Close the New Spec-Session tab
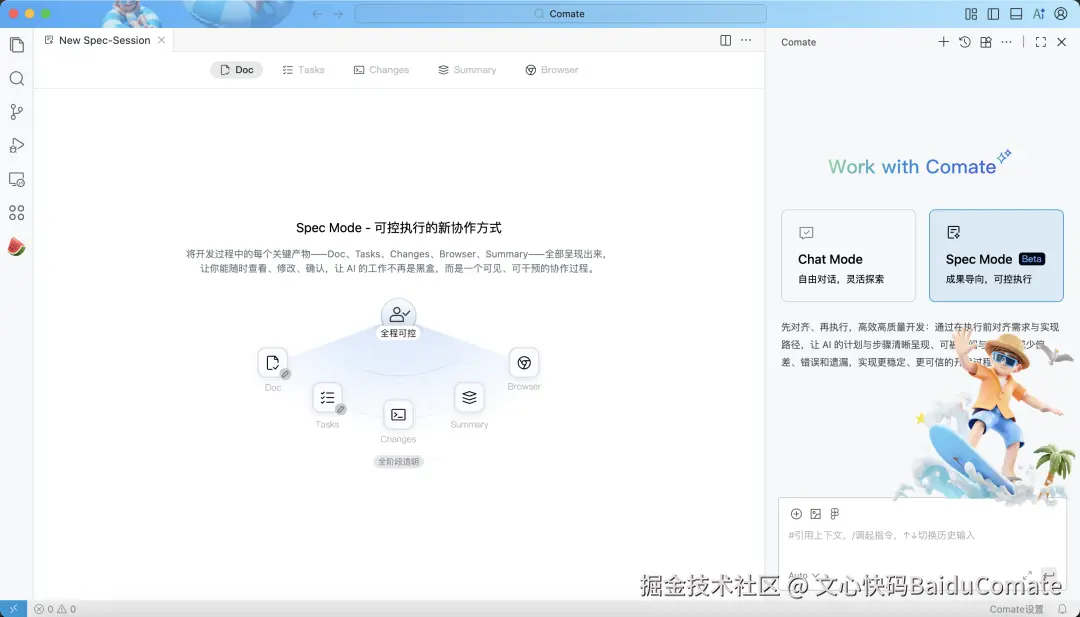Image resolution: width=1080 pixels, height=617 pixels. click(161, 41)
